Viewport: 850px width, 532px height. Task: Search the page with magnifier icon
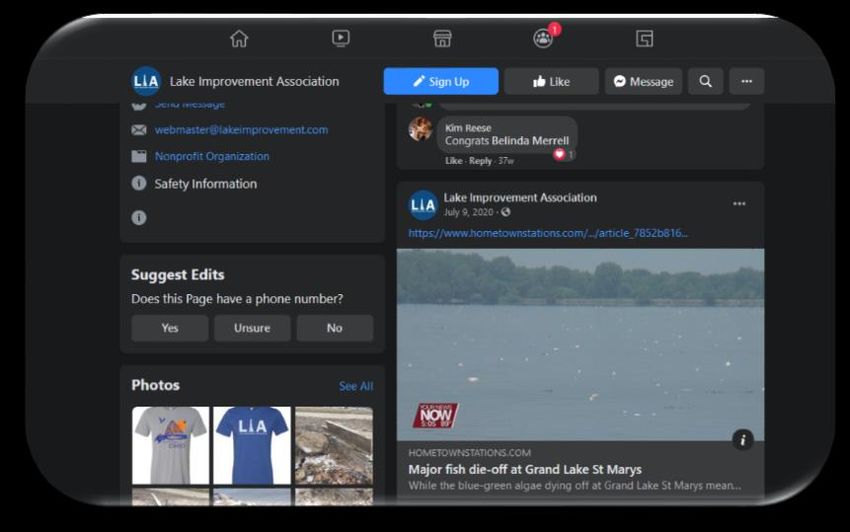[705, 81]
